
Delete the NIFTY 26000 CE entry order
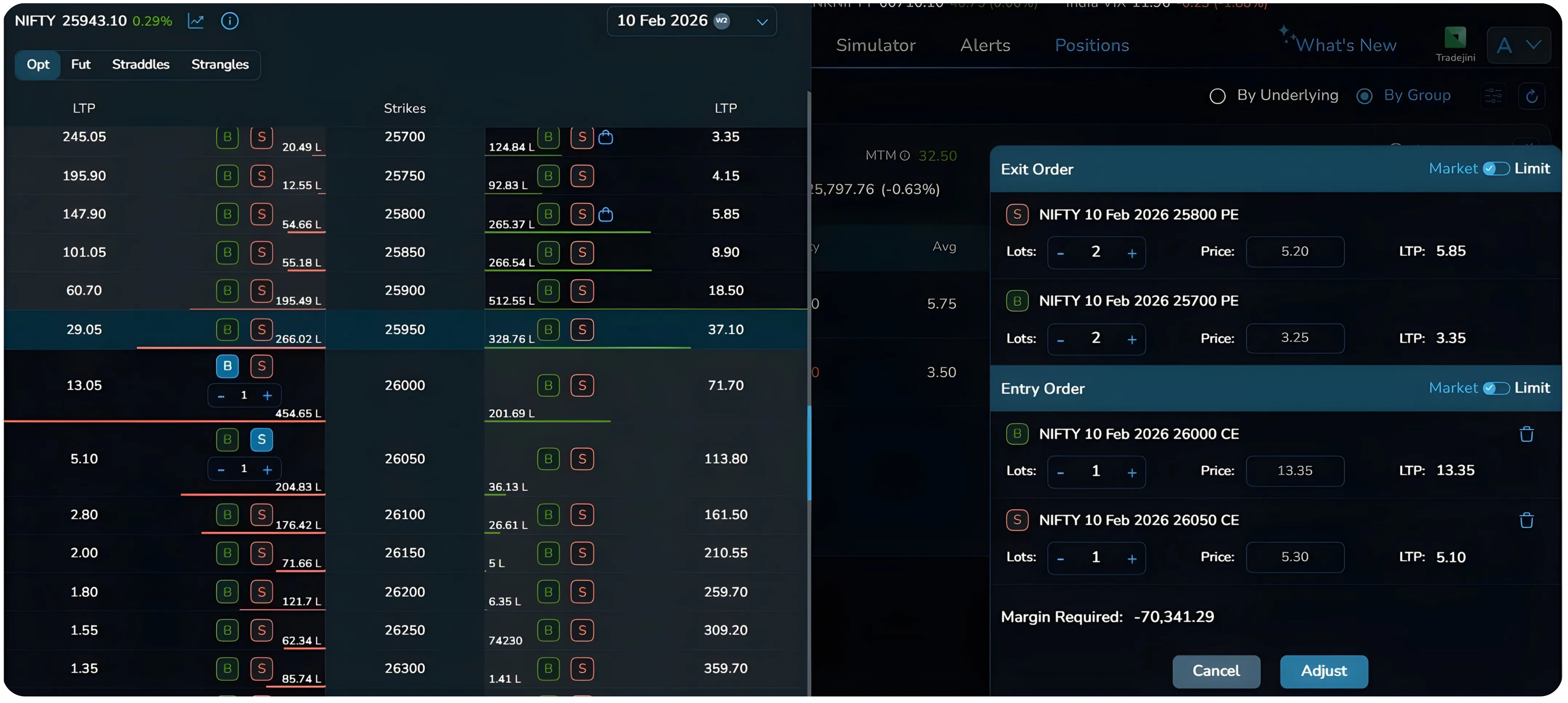pos(1527,434)
